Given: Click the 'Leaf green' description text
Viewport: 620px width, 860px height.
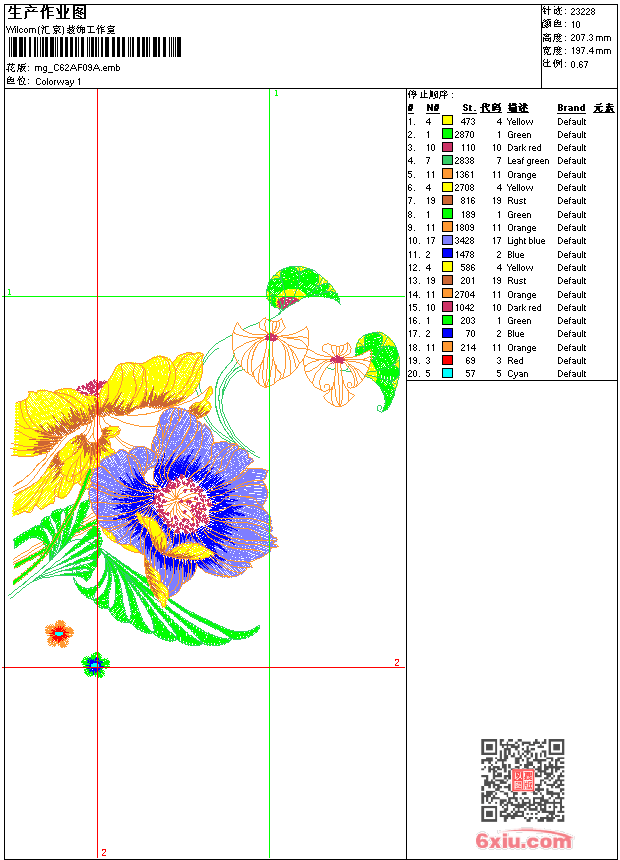Looking at the screenshot, I should [528, 161].
